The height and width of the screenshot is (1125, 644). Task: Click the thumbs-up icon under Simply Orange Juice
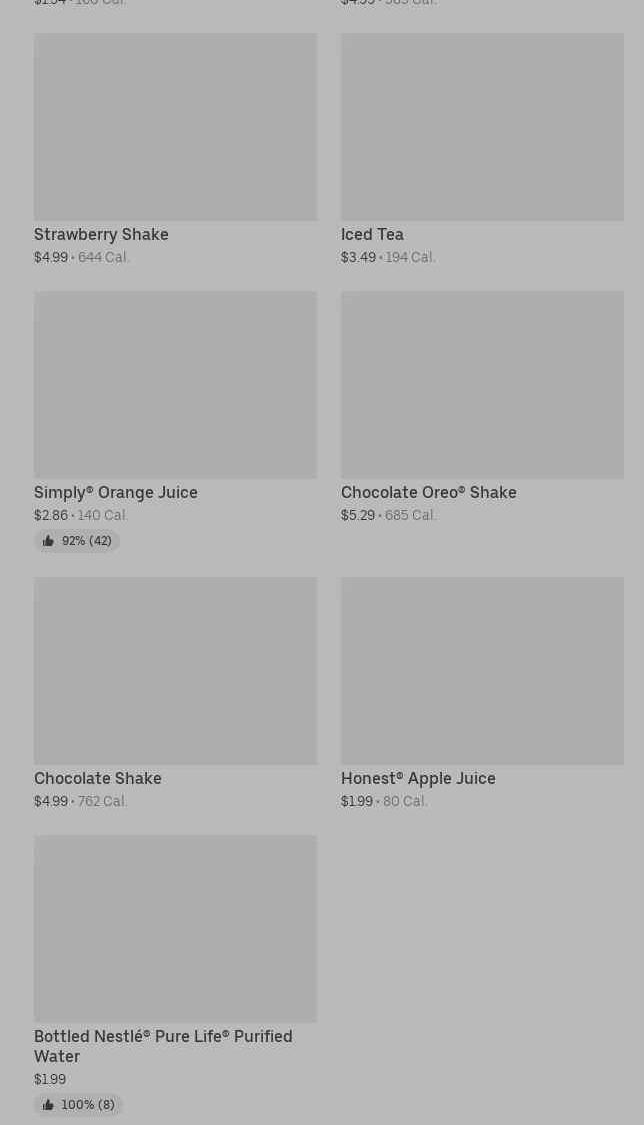(x=48, y=541)
